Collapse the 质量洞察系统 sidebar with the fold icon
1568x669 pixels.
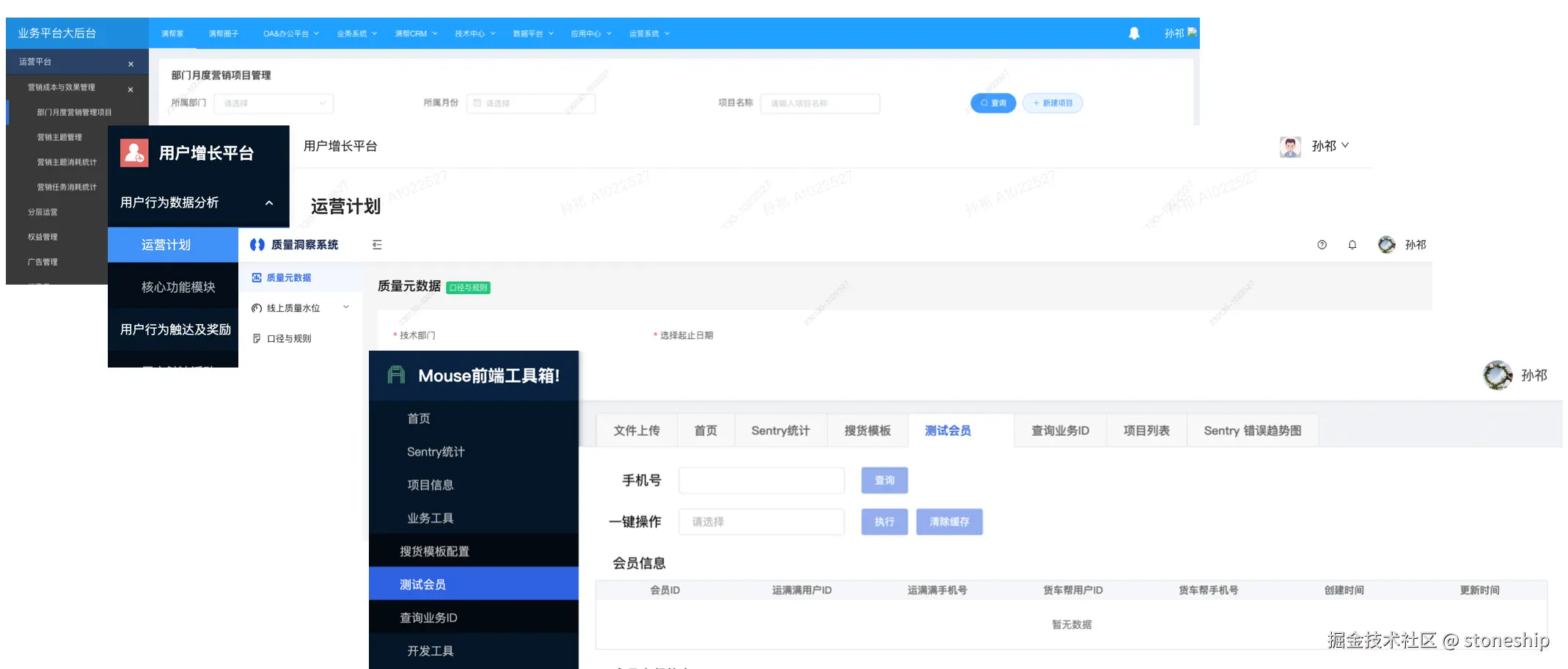(377, 245)
